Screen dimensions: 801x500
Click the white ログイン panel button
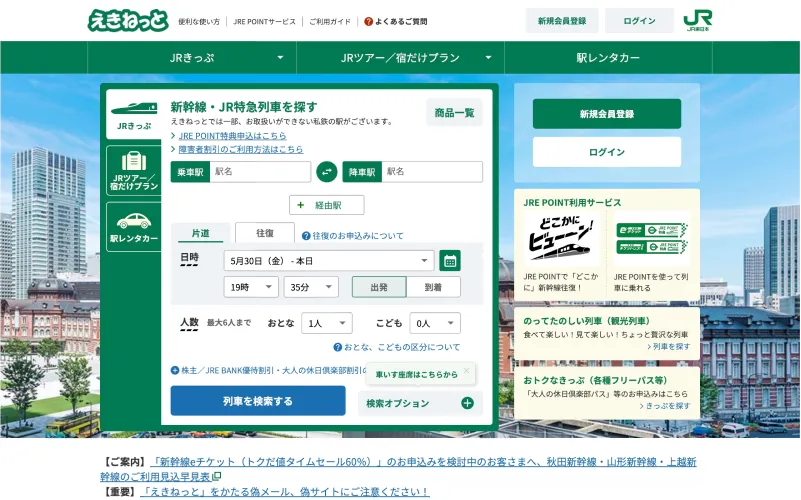(607, 152)
